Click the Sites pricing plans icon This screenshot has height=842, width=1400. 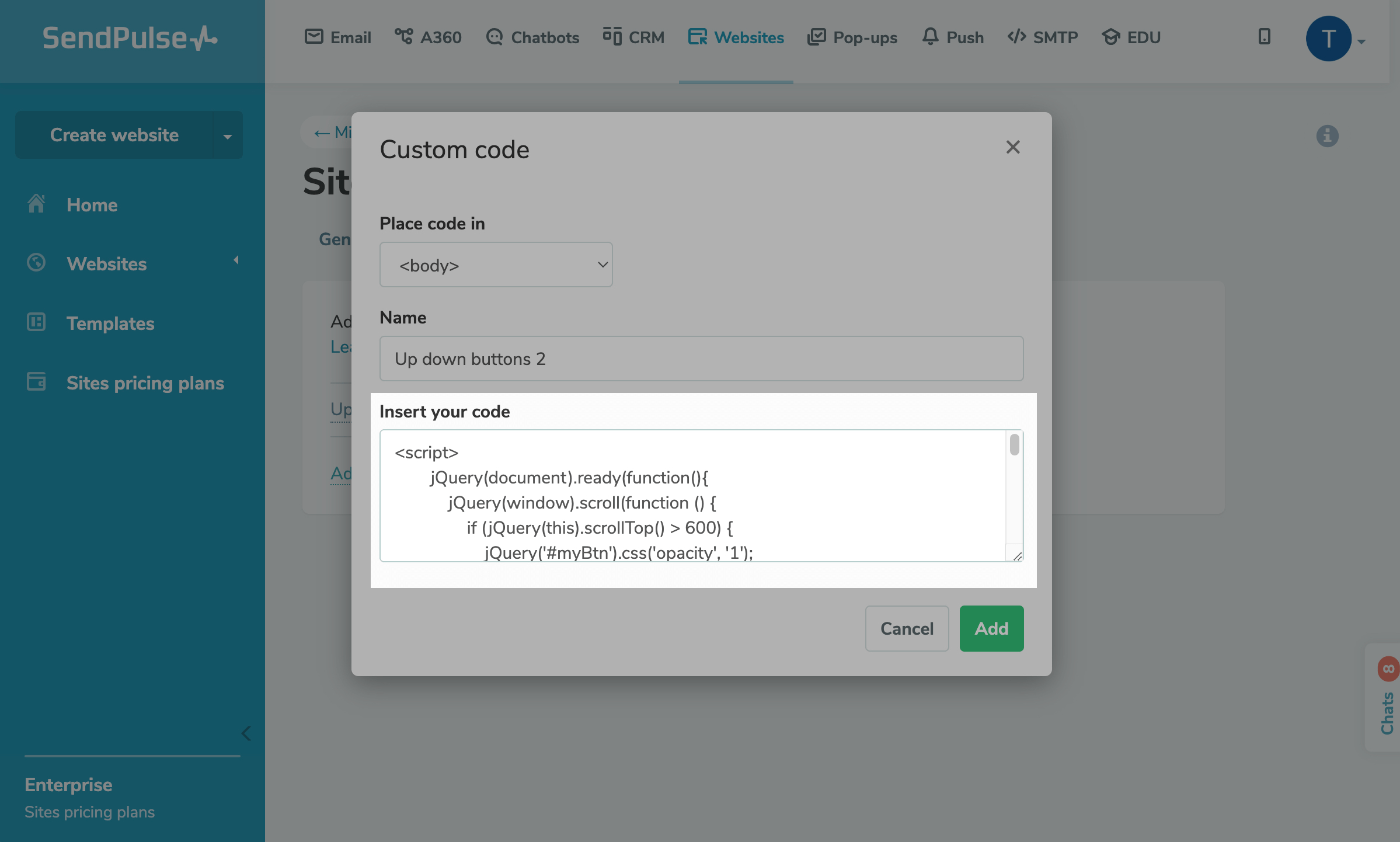pyautogui.click(x=36, y=382)
